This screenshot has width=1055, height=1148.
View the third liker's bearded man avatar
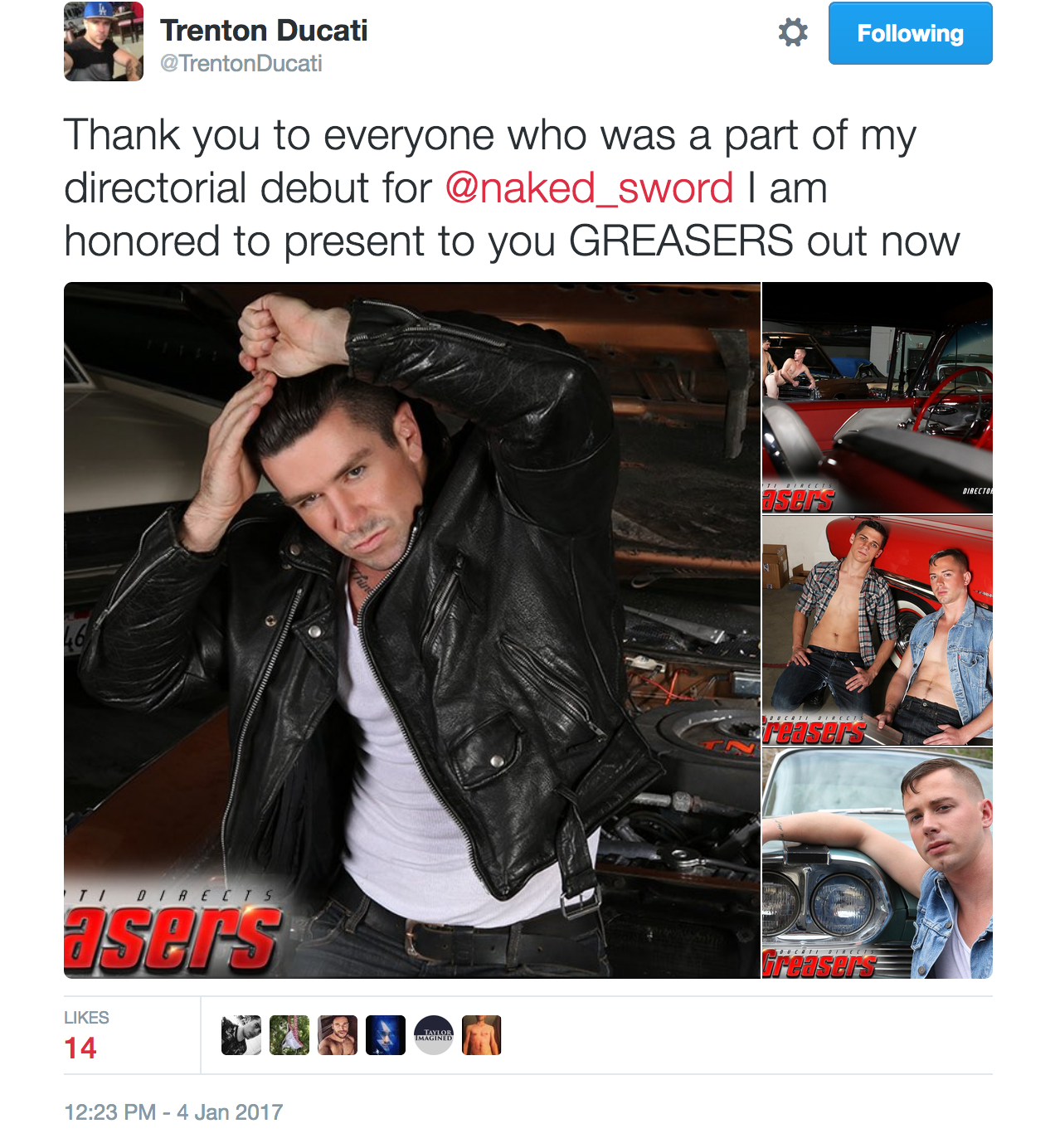click(x=338, y=1035)
